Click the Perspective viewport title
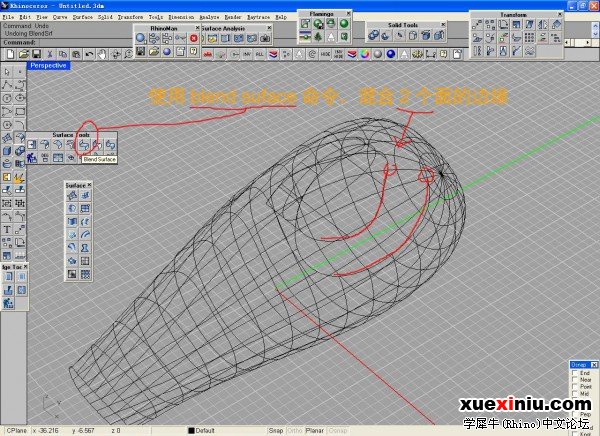Image resolution: width=600 pixels, height=436 pixels. [x=48, y=65]
